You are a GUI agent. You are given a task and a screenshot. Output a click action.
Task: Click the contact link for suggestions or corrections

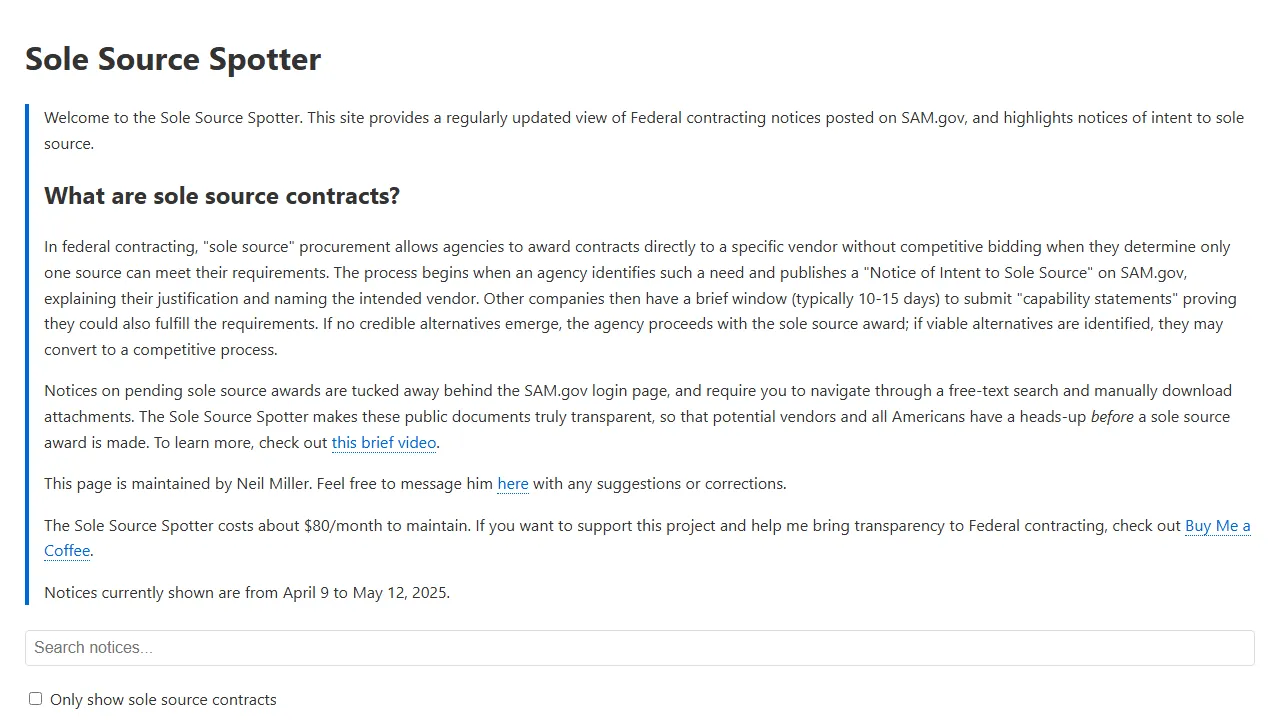point(512,483)
